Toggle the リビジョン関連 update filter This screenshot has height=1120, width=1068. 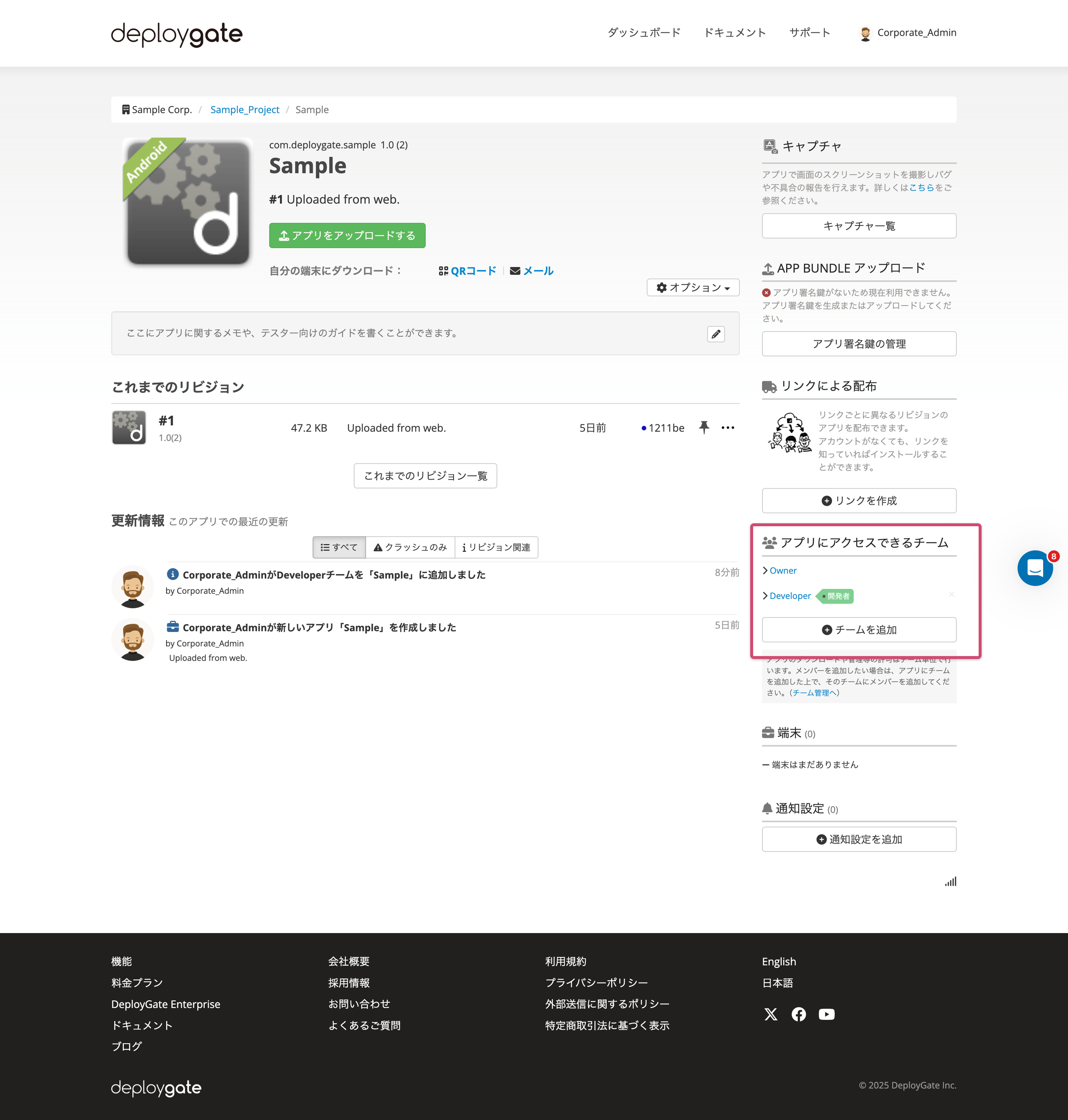tap(496, 547)
